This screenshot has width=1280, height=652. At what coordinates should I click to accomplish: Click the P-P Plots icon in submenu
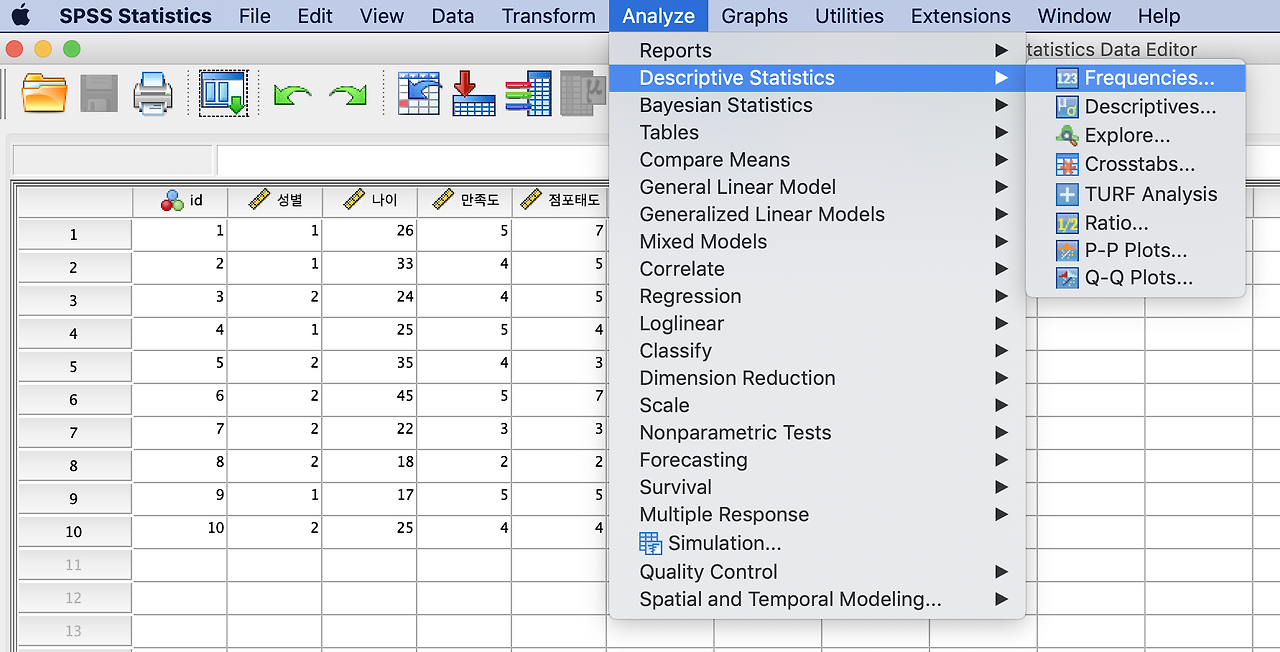click(1067, 251)
